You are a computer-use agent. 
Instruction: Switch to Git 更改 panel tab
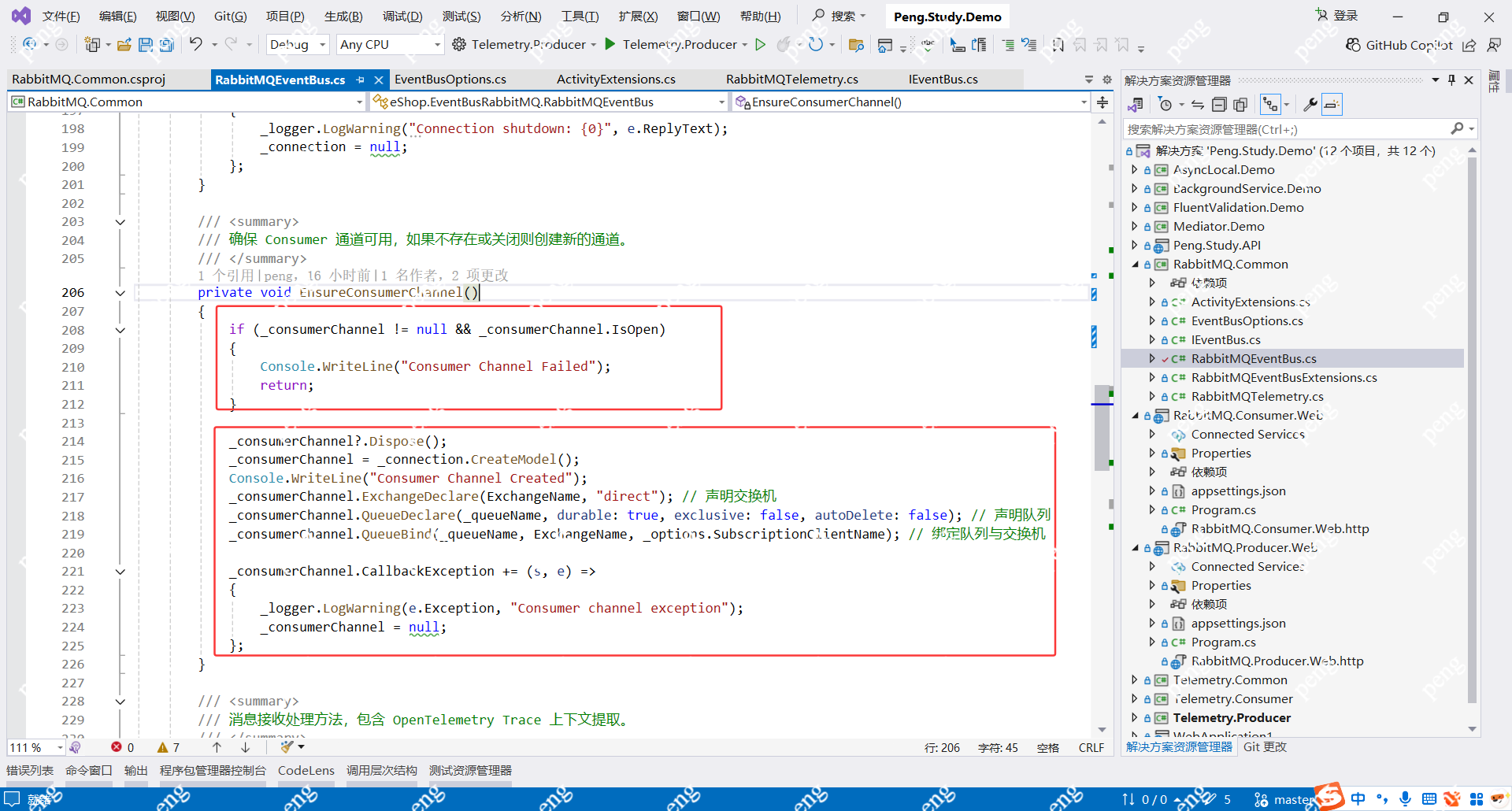tap(1265, 746)
